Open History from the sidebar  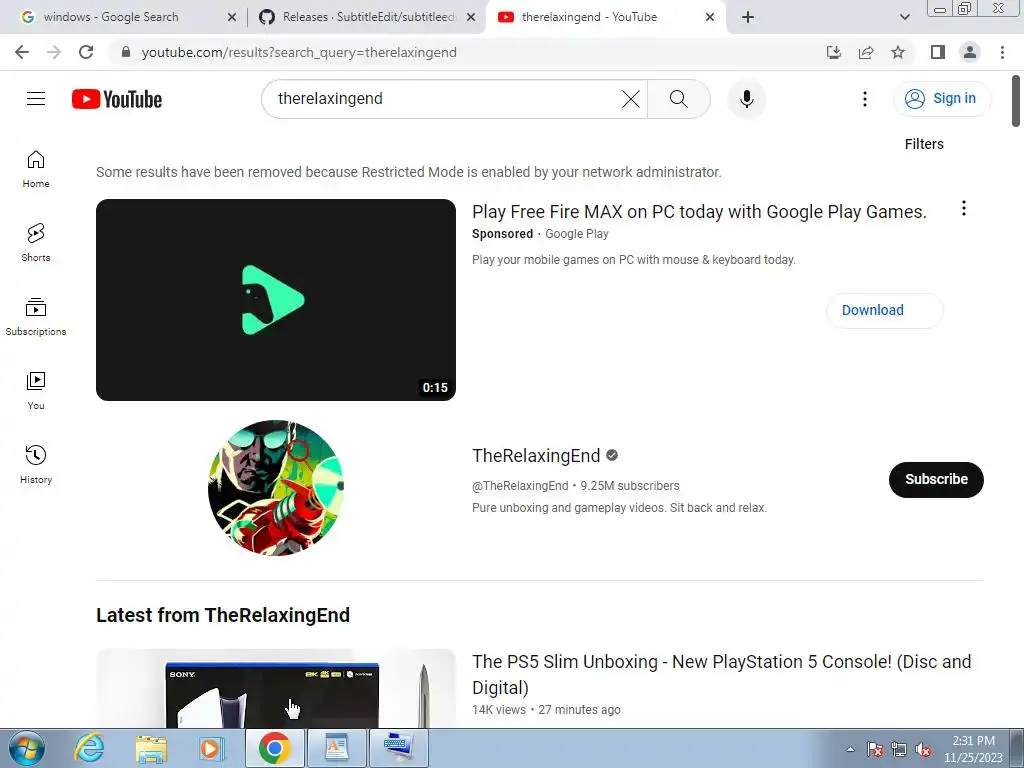coord(36,464)
